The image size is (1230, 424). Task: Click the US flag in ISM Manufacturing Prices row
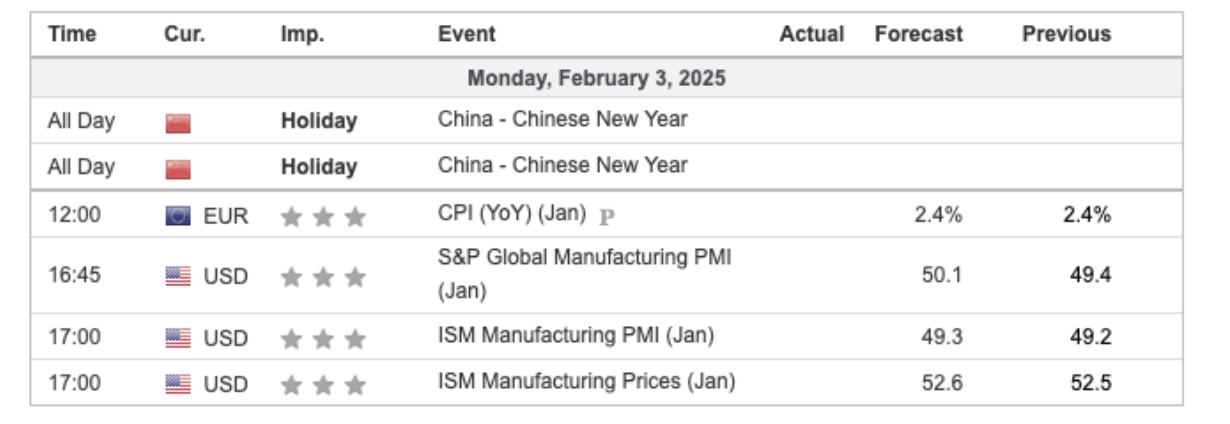coord(178,382)
